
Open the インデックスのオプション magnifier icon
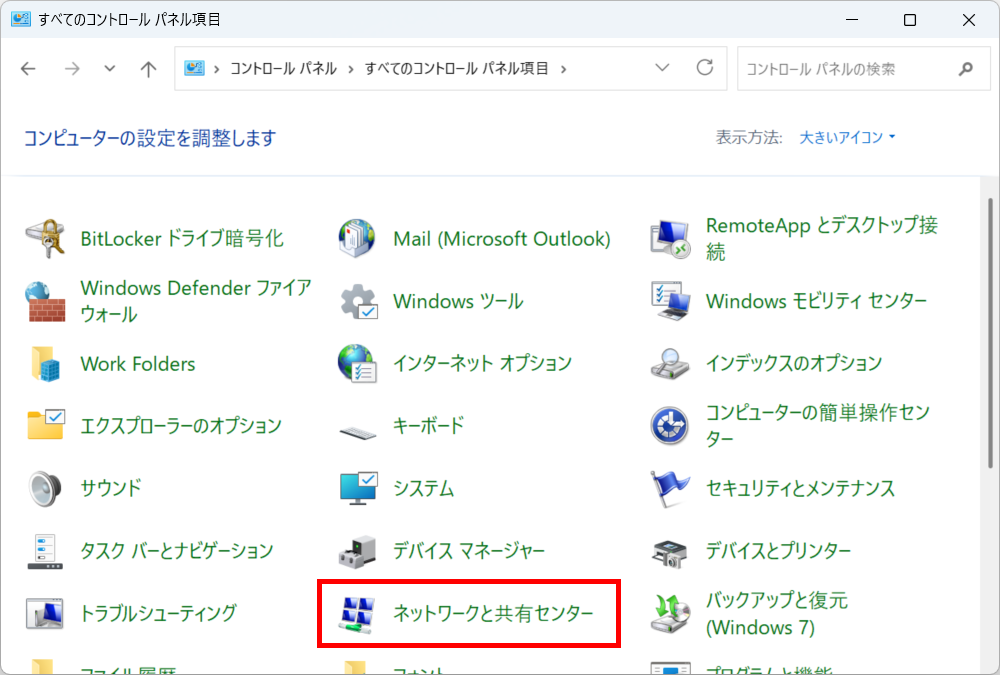coord(670,364)
